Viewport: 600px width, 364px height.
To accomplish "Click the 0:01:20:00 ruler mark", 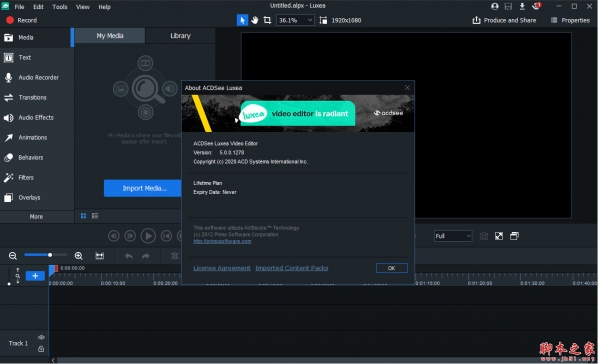I will click(x=480, y=283).
